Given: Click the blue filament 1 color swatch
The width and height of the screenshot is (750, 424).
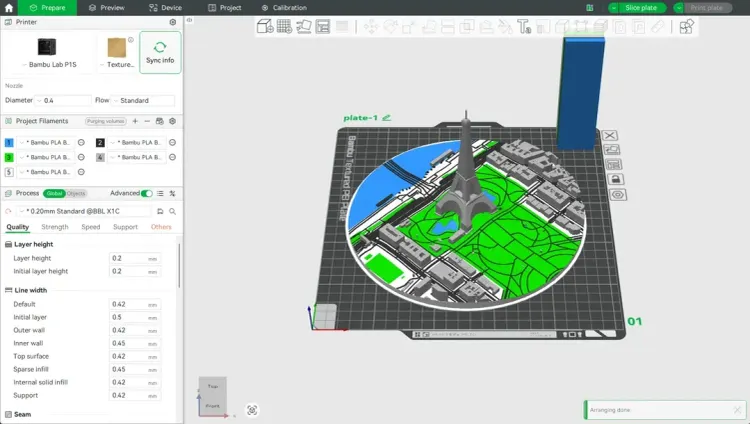Looking at the screenshot, I should [9, 142].
